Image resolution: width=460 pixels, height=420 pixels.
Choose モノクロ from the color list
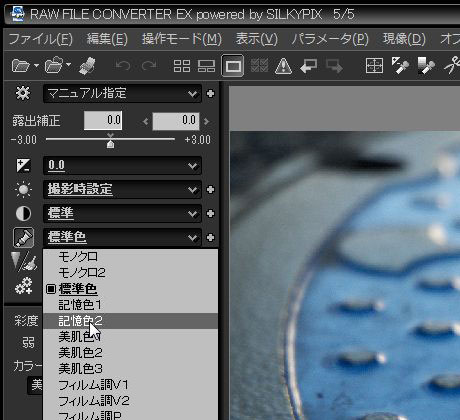coord(131,257)
